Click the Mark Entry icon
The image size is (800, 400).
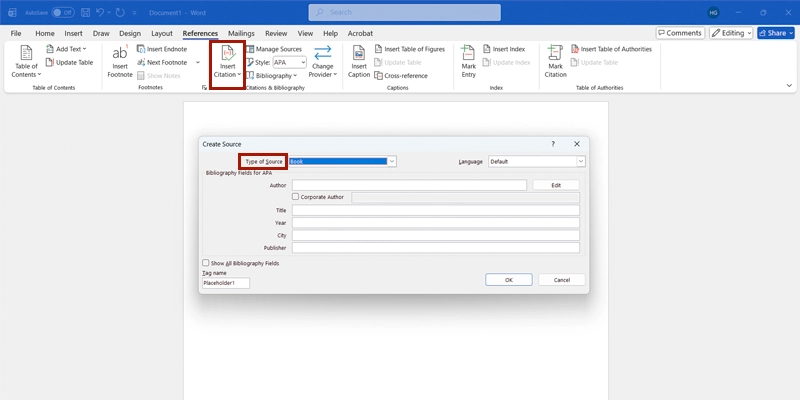(x=469, y=54)
